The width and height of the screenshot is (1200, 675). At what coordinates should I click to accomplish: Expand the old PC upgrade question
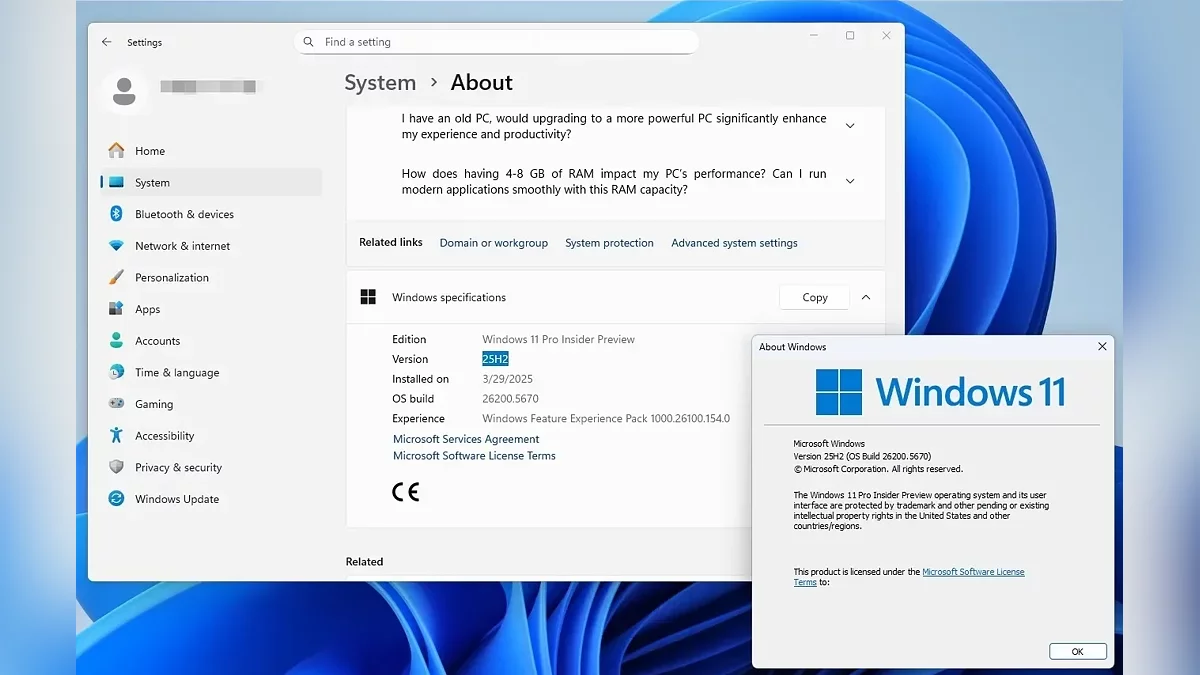point(850,126)
